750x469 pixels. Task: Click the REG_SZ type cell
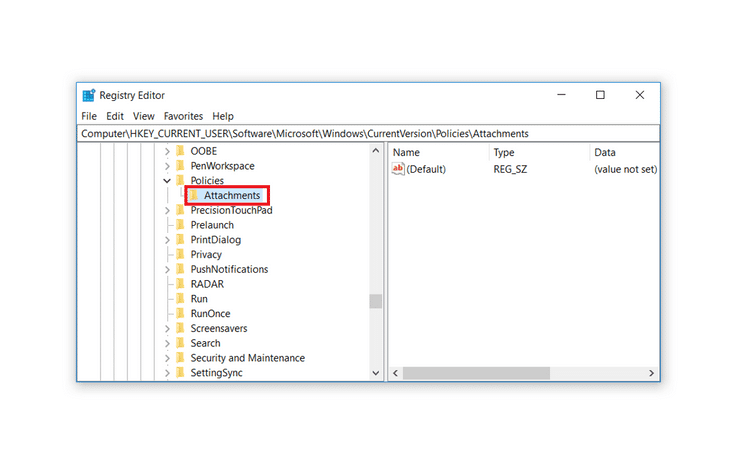[510, 169]
